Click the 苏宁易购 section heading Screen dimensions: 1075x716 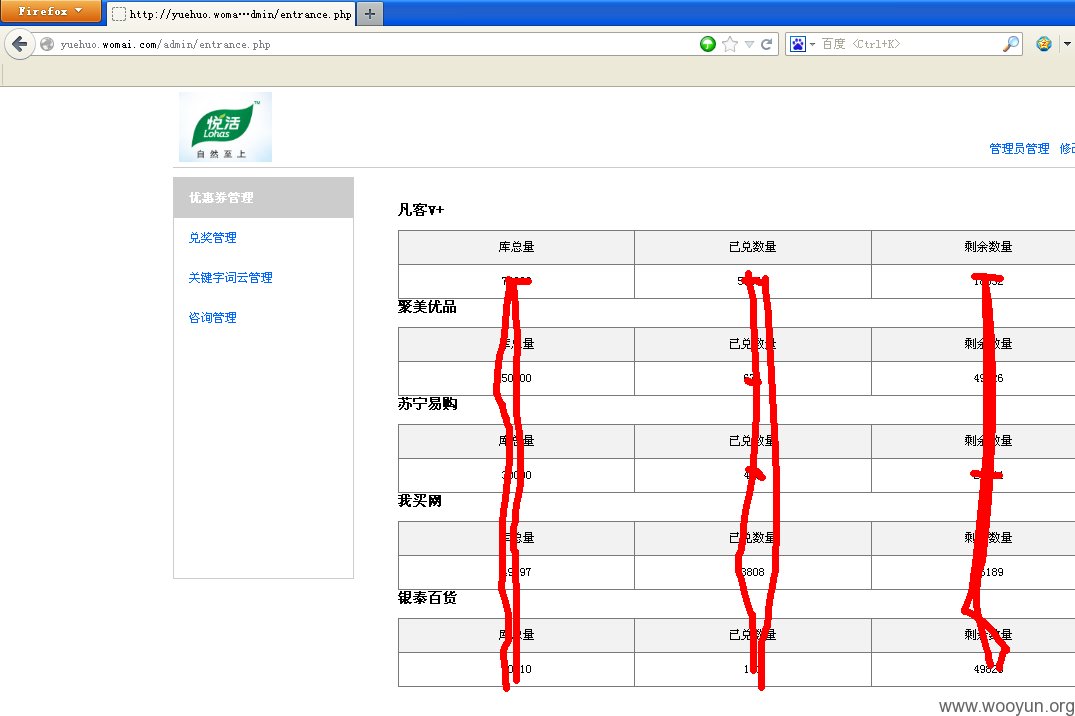pos(427,403)
